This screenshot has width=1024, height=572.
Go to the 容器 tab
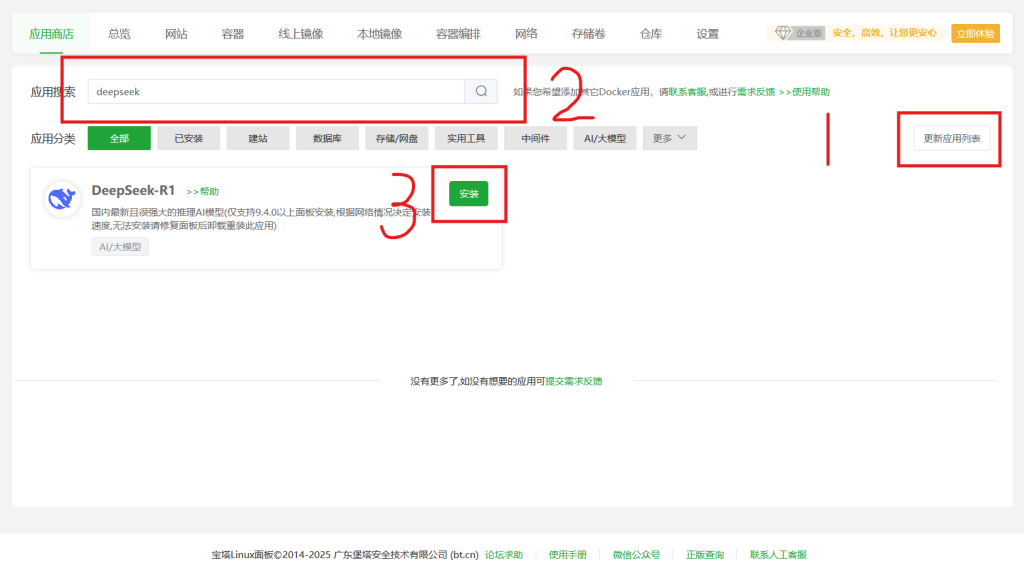(x=232, y=34)
